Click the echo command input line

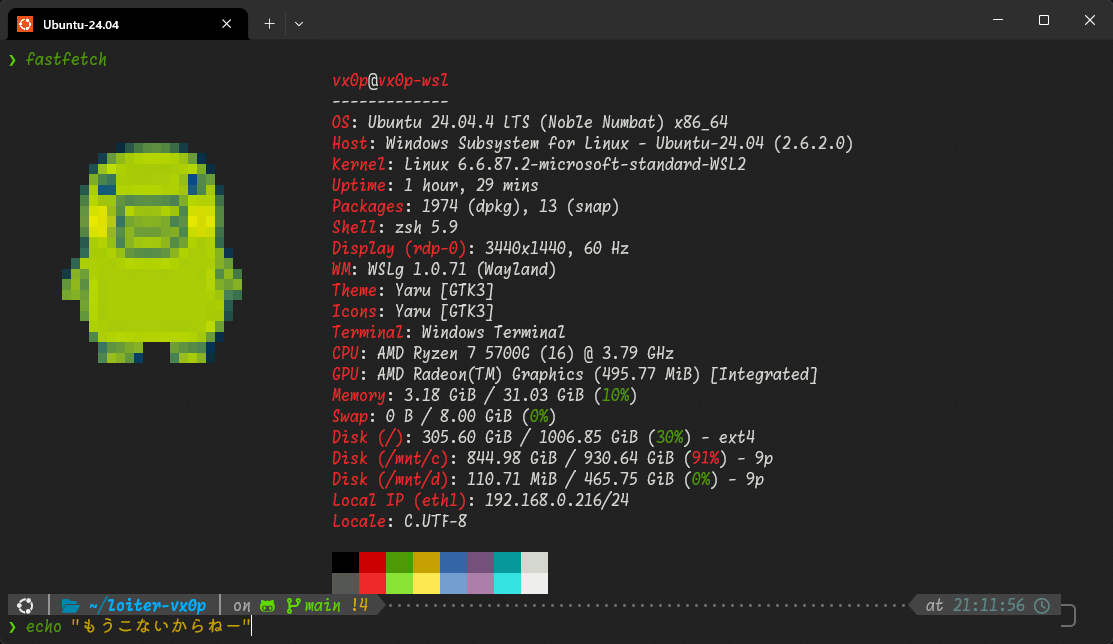click(138, 626)
